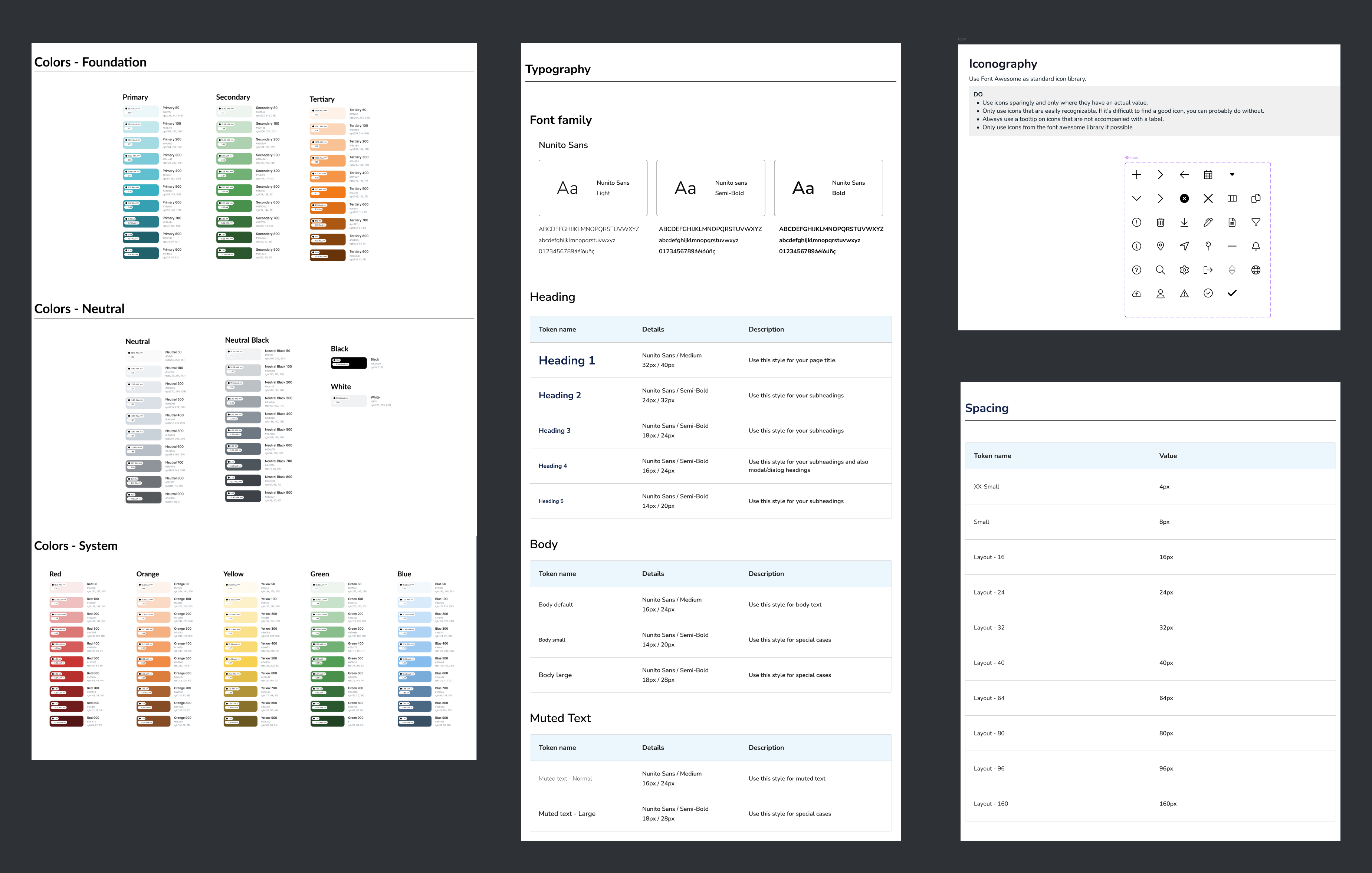Select the chevron-down icon

[1137, 199]
